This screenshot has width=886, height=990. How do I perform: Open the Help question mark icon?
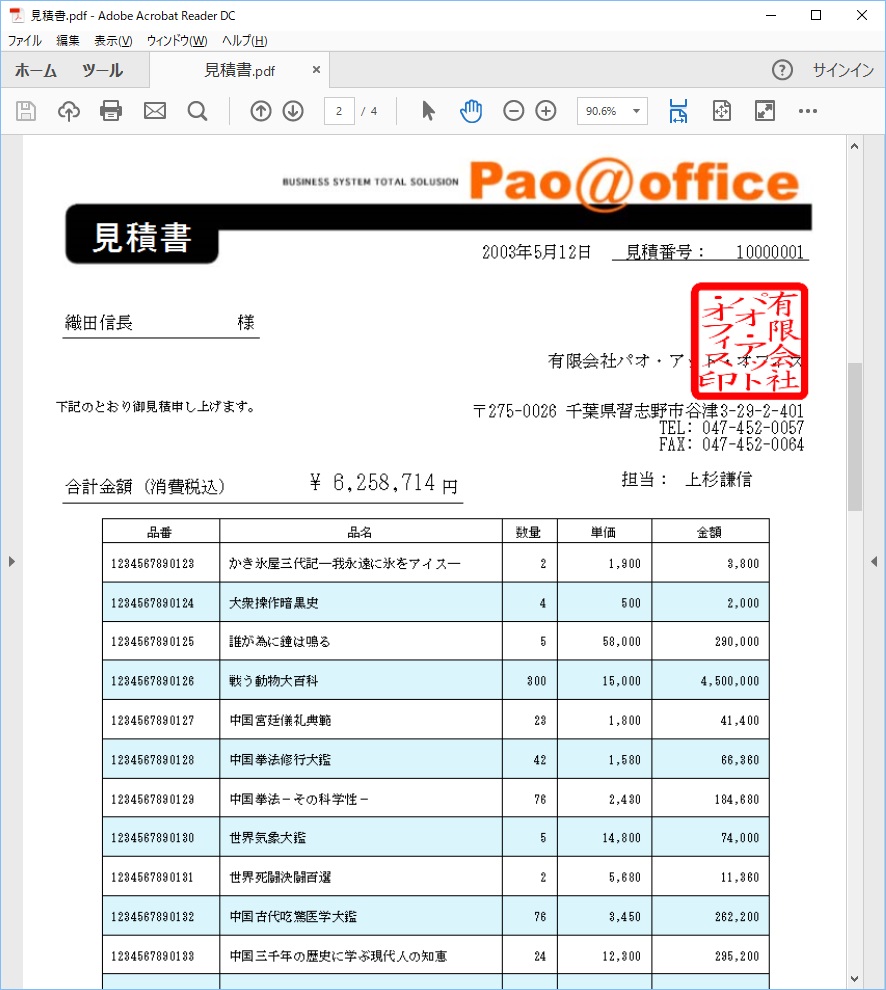tap(782, 70)
